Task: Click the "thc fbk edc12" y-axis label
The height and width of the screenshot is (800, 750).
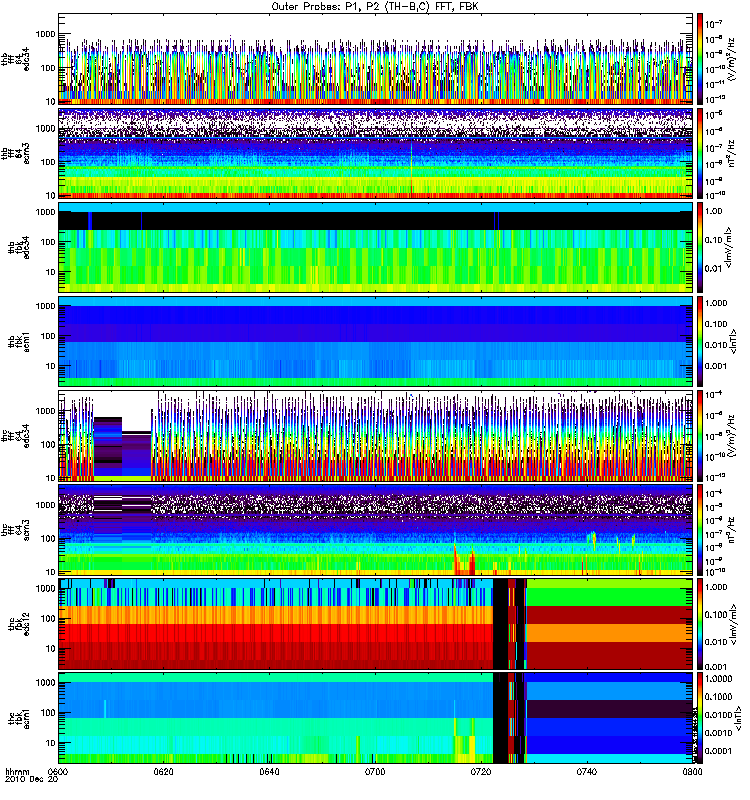Action: point(18,624)
